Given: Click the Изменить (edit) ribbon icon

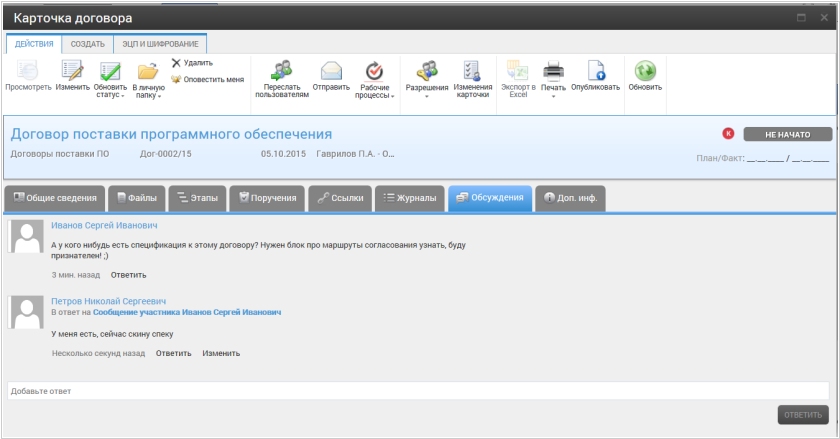Looking at the screenshot, I should (x=72, y=71).
